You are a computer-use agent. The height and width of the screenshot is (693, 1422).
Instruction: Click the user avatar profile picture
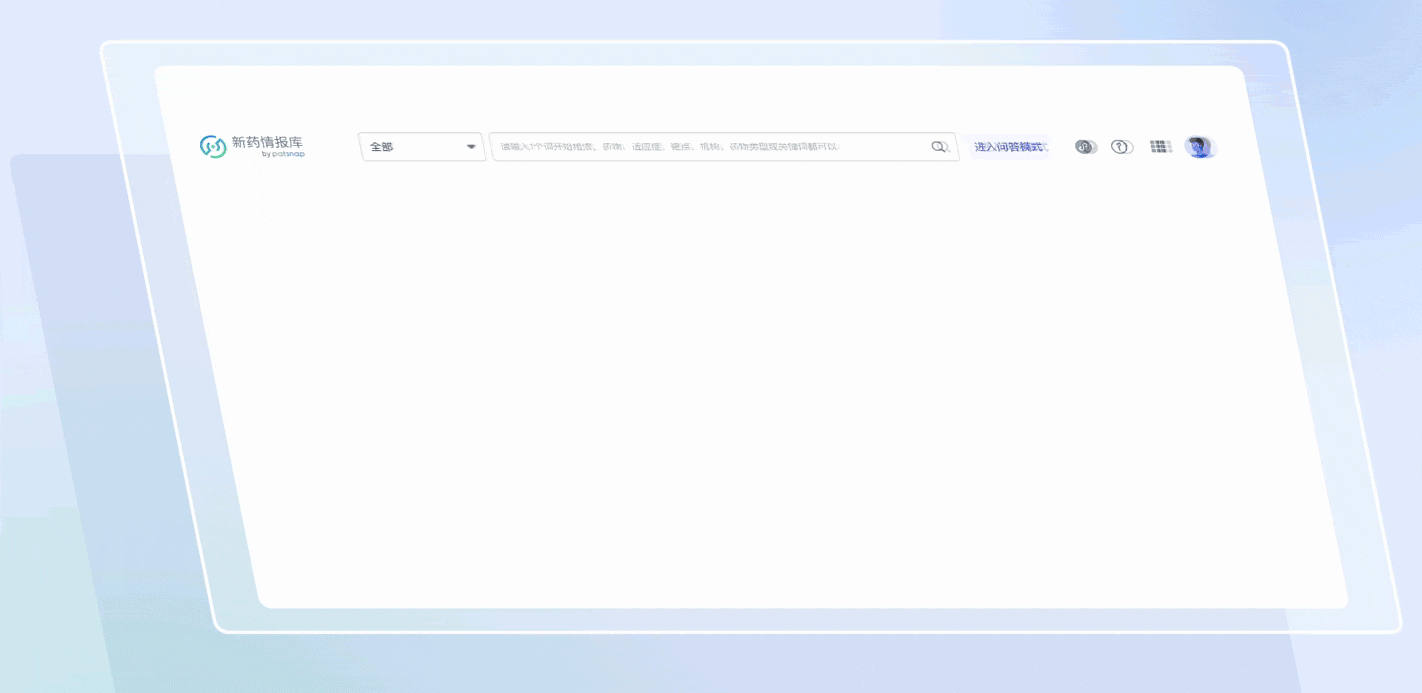(1198, 147)
